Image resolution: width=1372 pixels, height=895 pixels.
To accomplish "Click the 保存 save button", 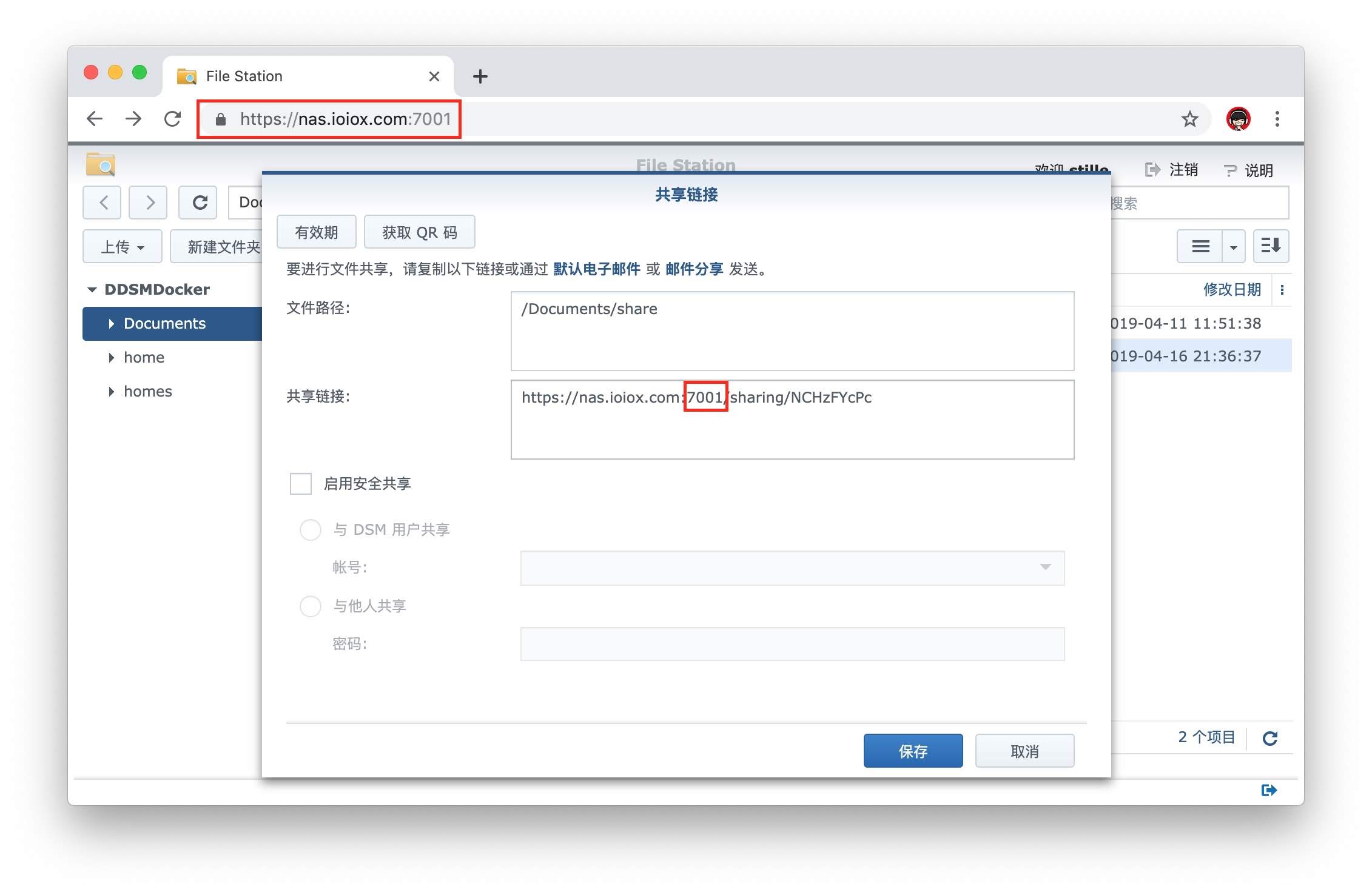I will (912, 751).
